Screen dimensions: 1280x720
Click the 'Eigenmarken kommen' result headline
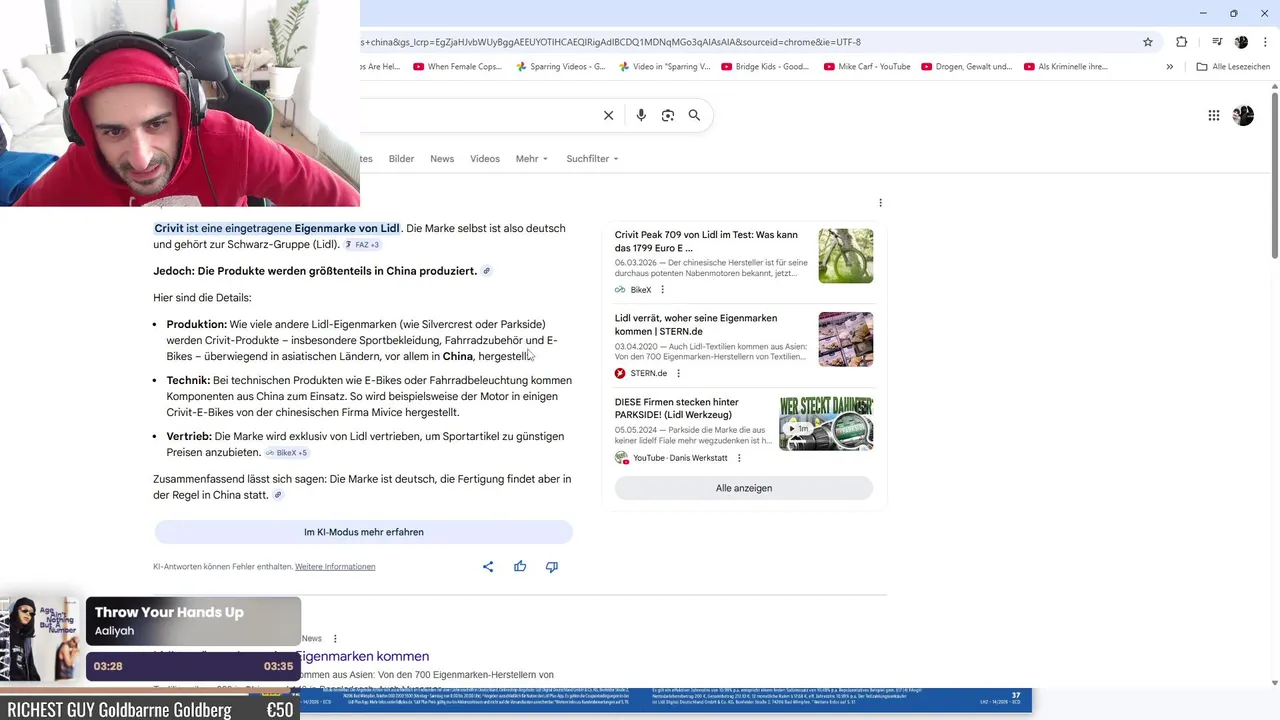[362, 657]
